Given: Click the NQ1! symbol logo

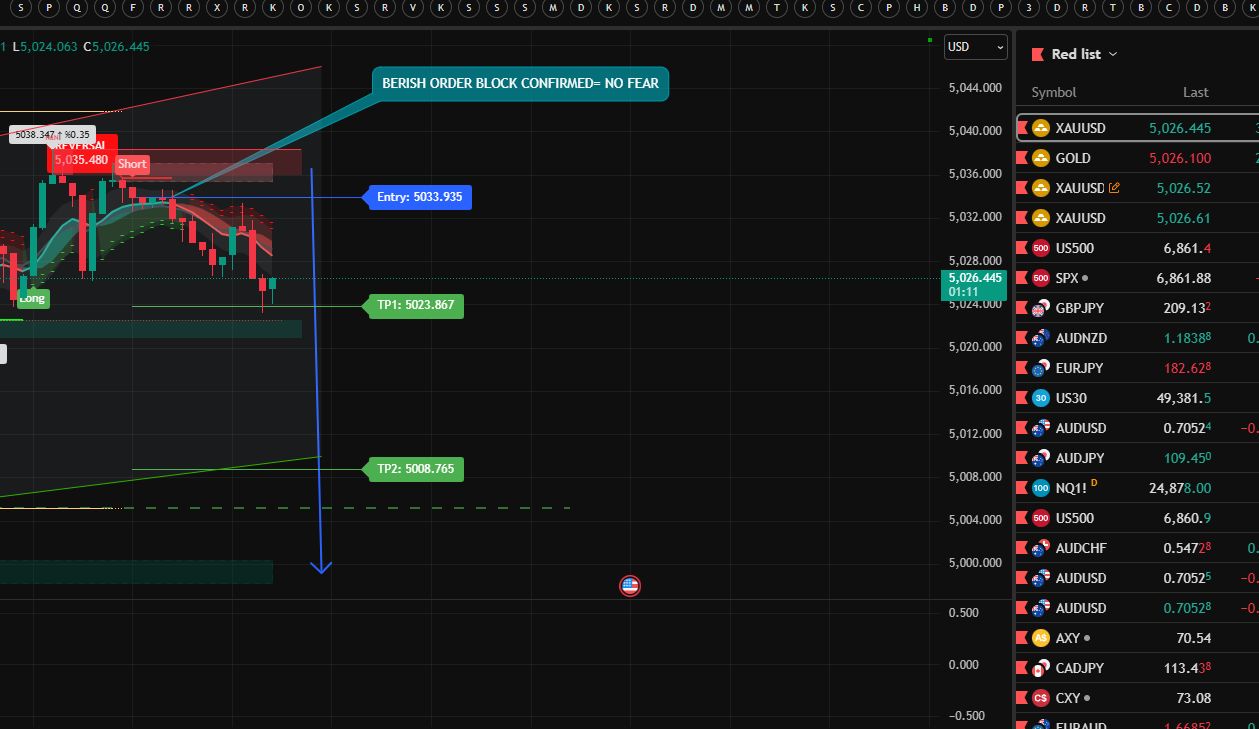Looking at the screenshot, I should point(1041,488).
